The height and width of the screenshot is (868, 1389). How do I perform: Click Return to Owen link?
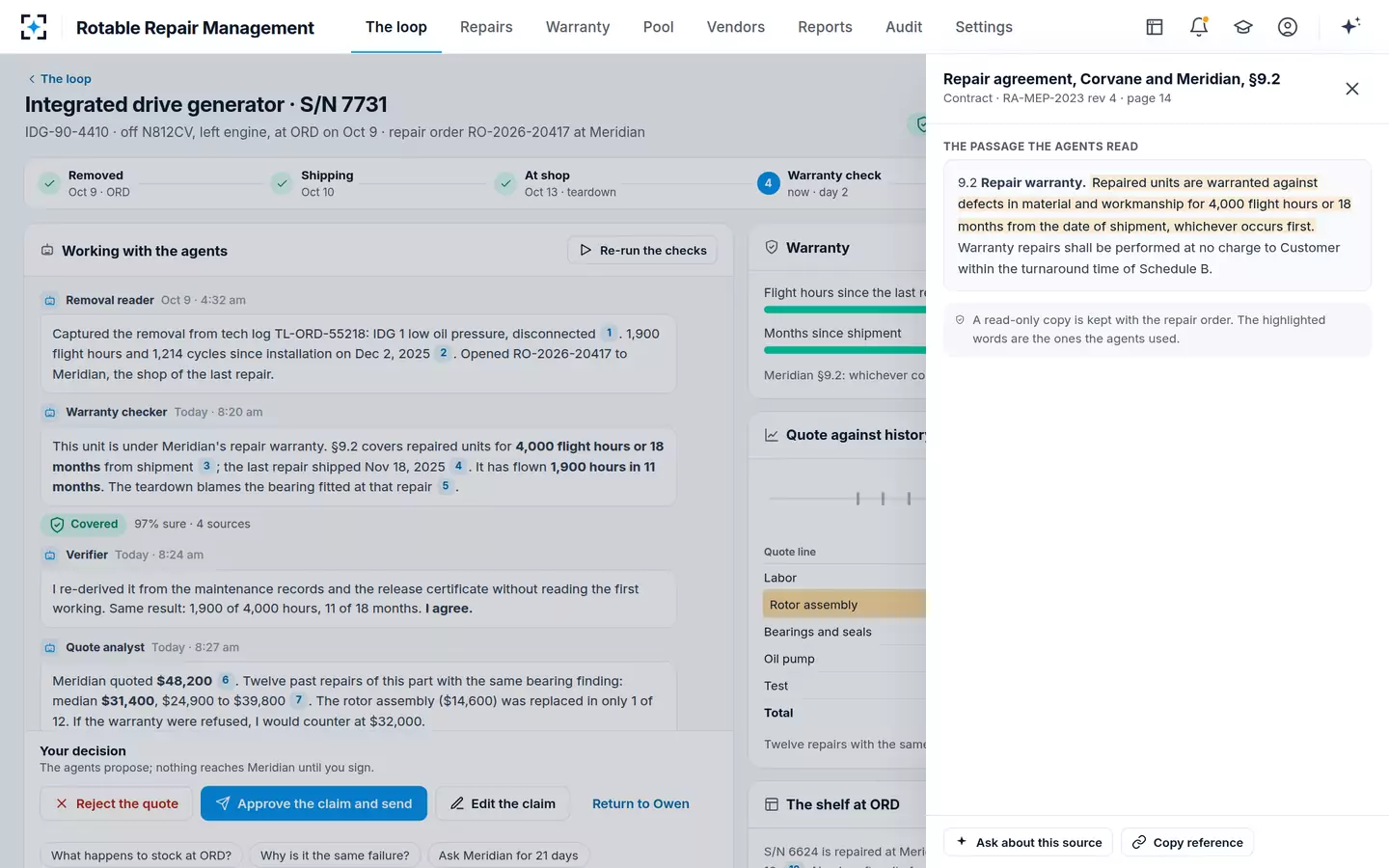[640, 803]
